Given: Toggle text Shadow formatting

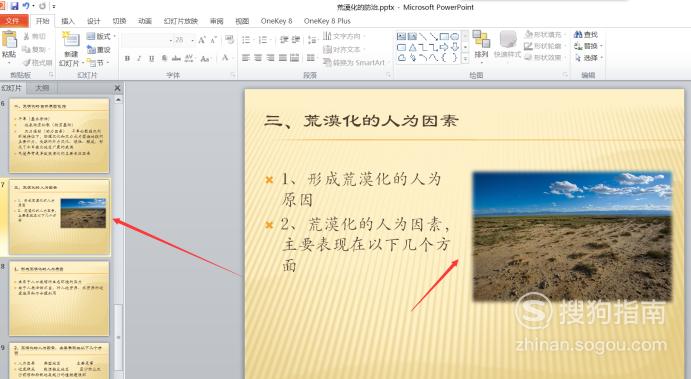Looking at the screenshot, I should pyautogui.click(x=164, y=58).
